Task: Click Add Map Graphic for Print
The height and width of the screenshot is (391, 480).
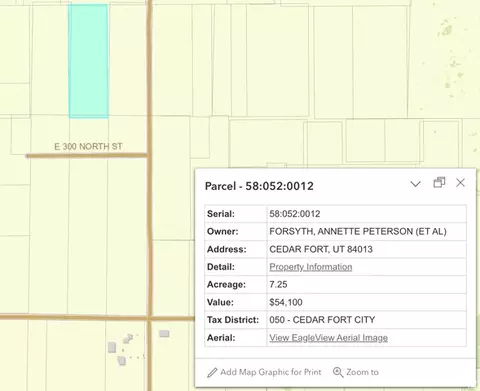Action: click(264, 372)
